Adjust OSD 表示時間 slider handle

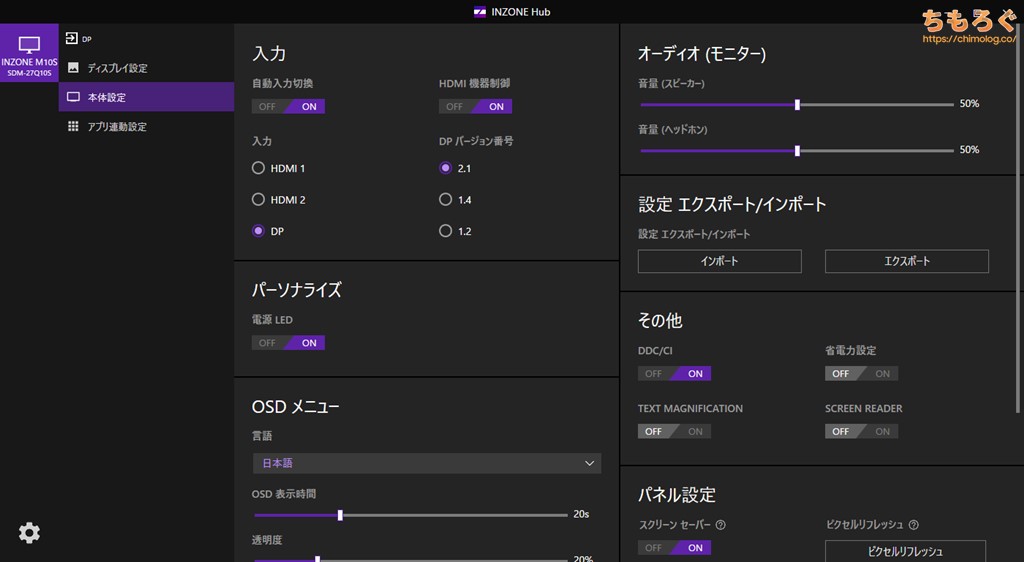340,515
